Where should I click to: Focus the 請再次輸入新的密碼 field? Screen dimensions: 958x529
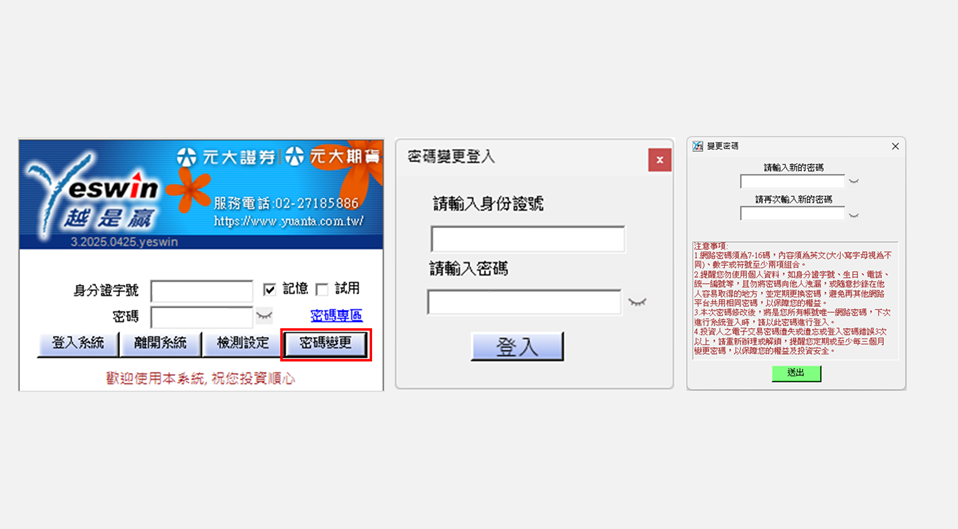pos(792,214)
